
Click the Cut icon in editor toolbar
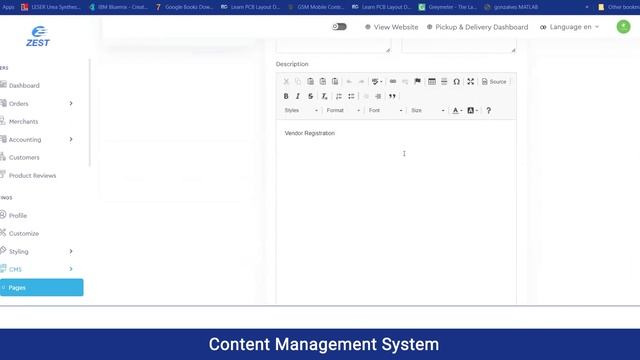click(286, 82)
